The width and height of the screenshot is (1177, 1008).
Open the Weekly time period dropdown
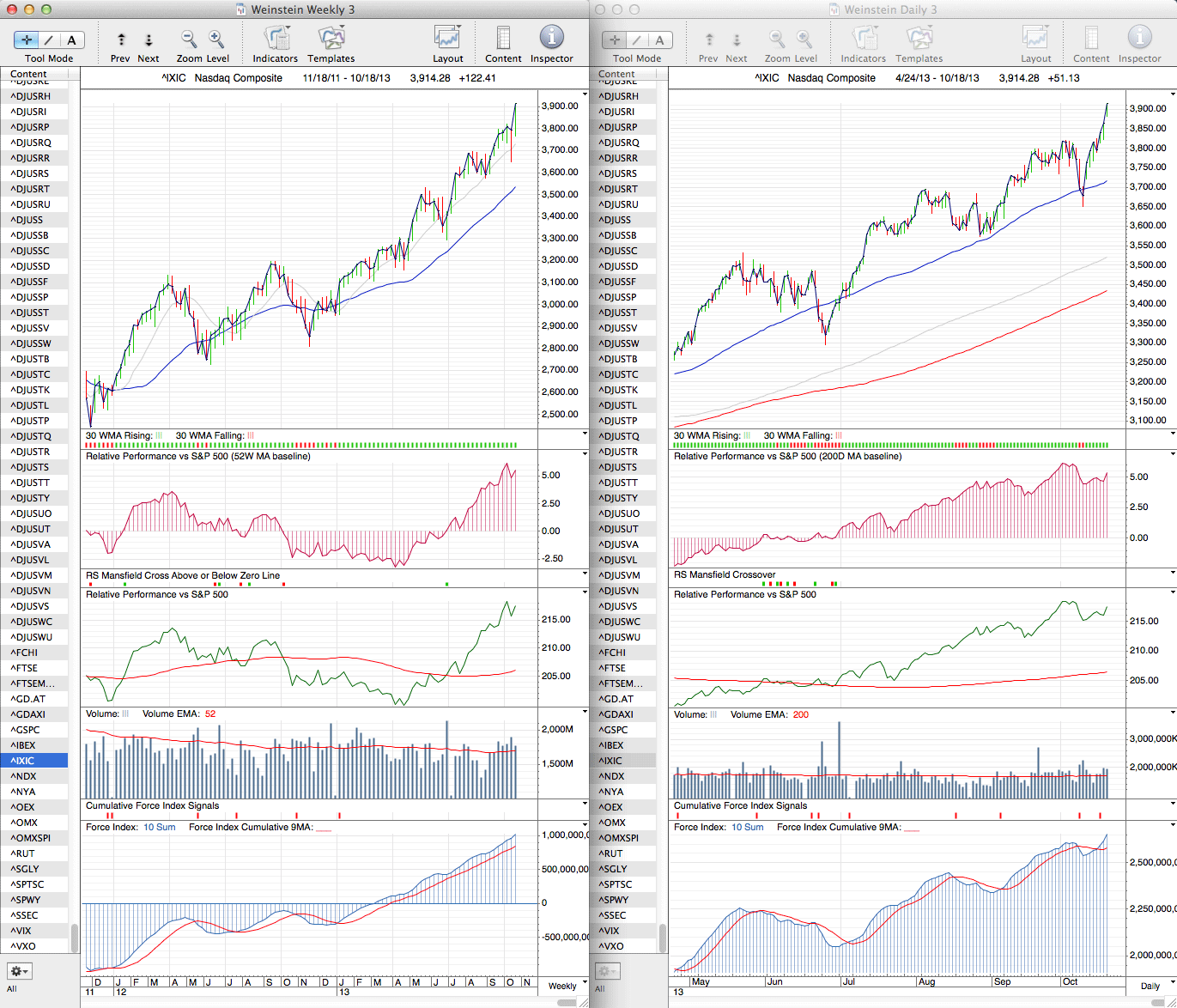pos(567,986)
